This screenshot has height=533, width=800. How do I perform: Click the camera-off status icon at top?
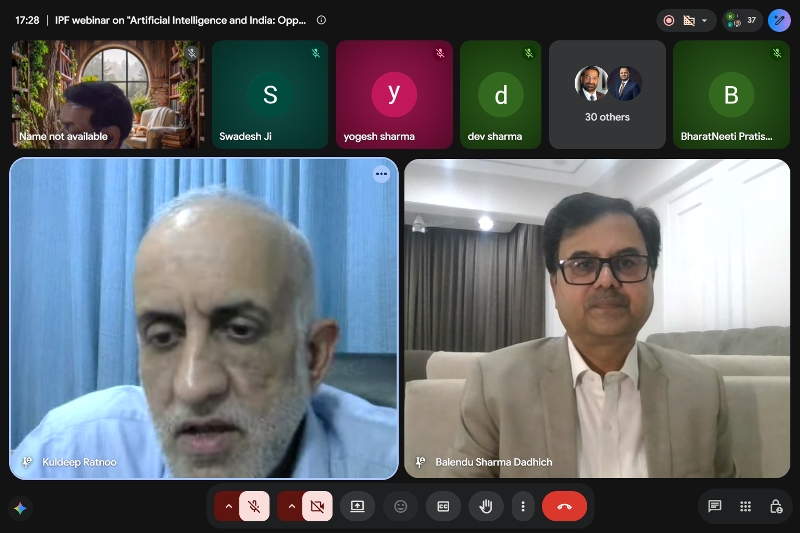tap(689, 20)
